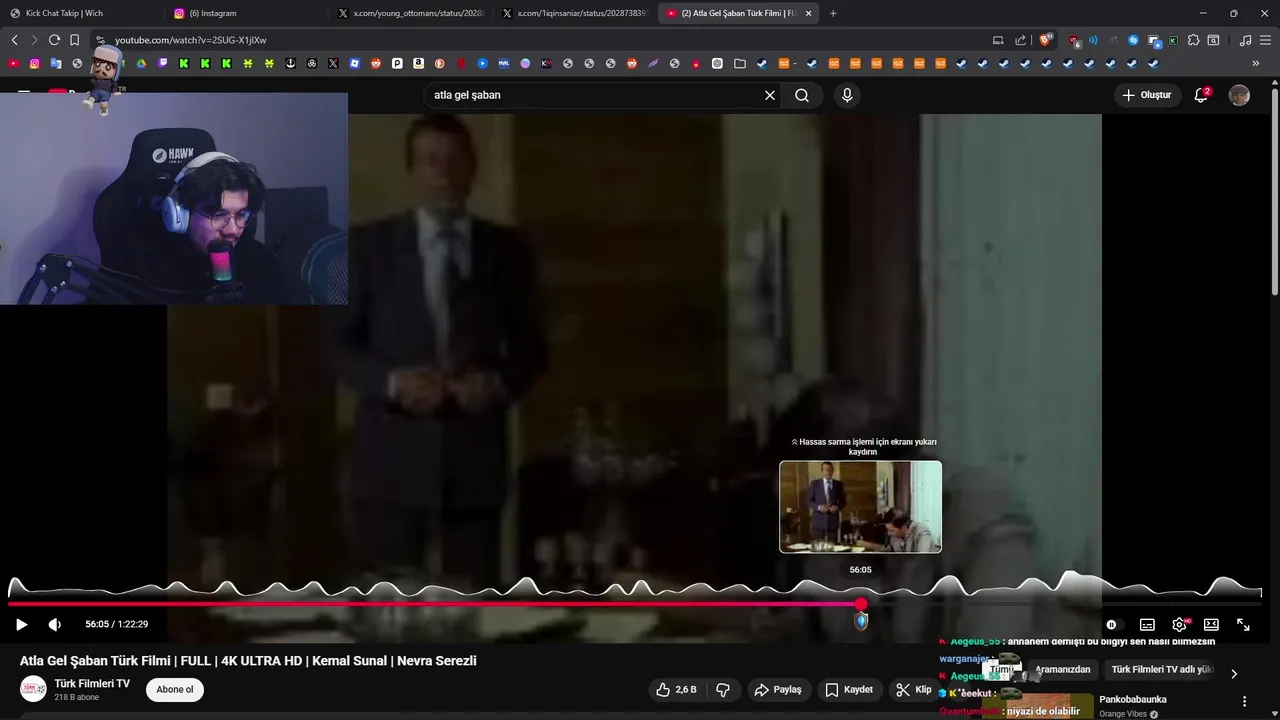
Task: Open the folder bookmark in bookmarks bar
Action: [739, 63]
